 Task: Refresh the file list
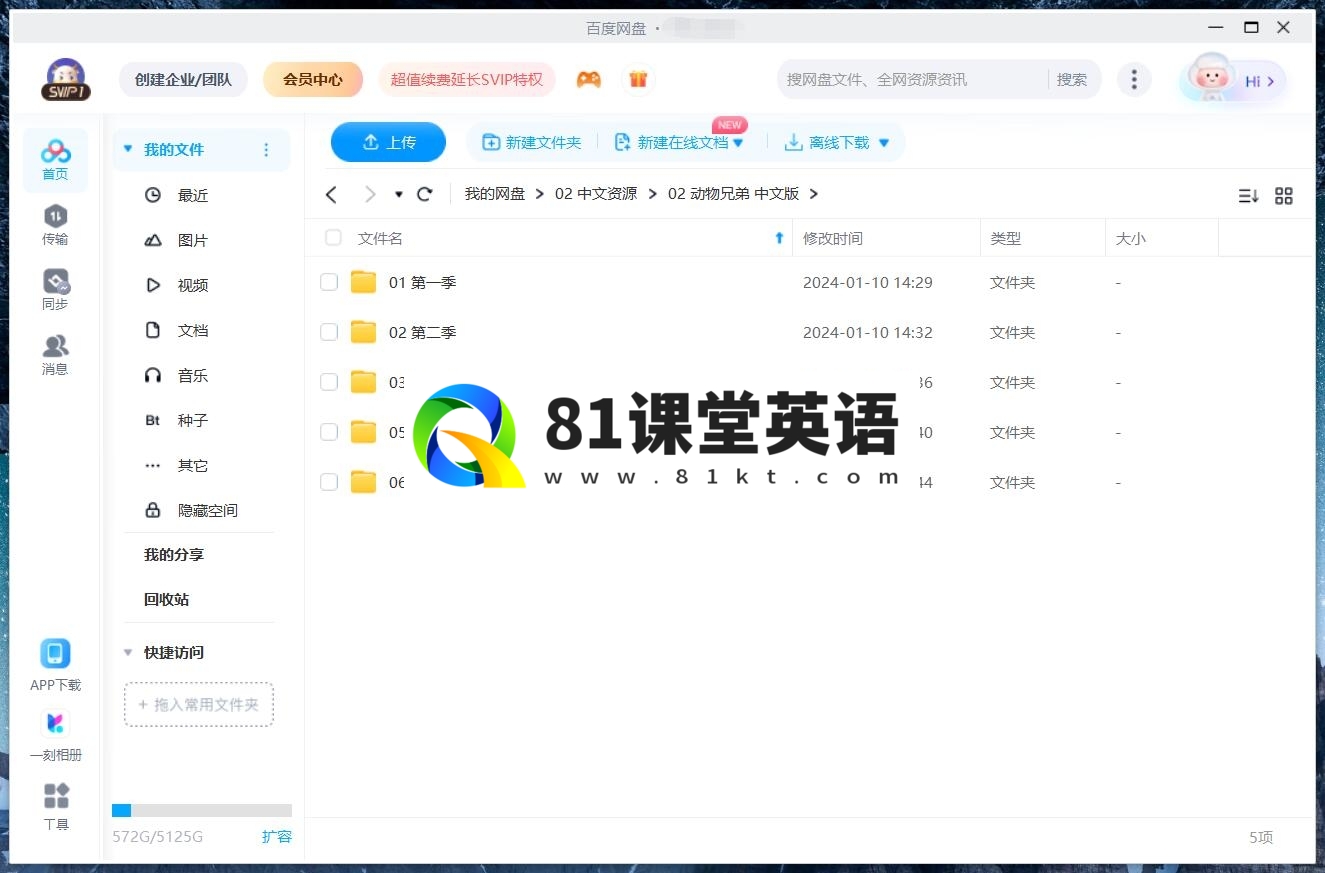(425, 194)
